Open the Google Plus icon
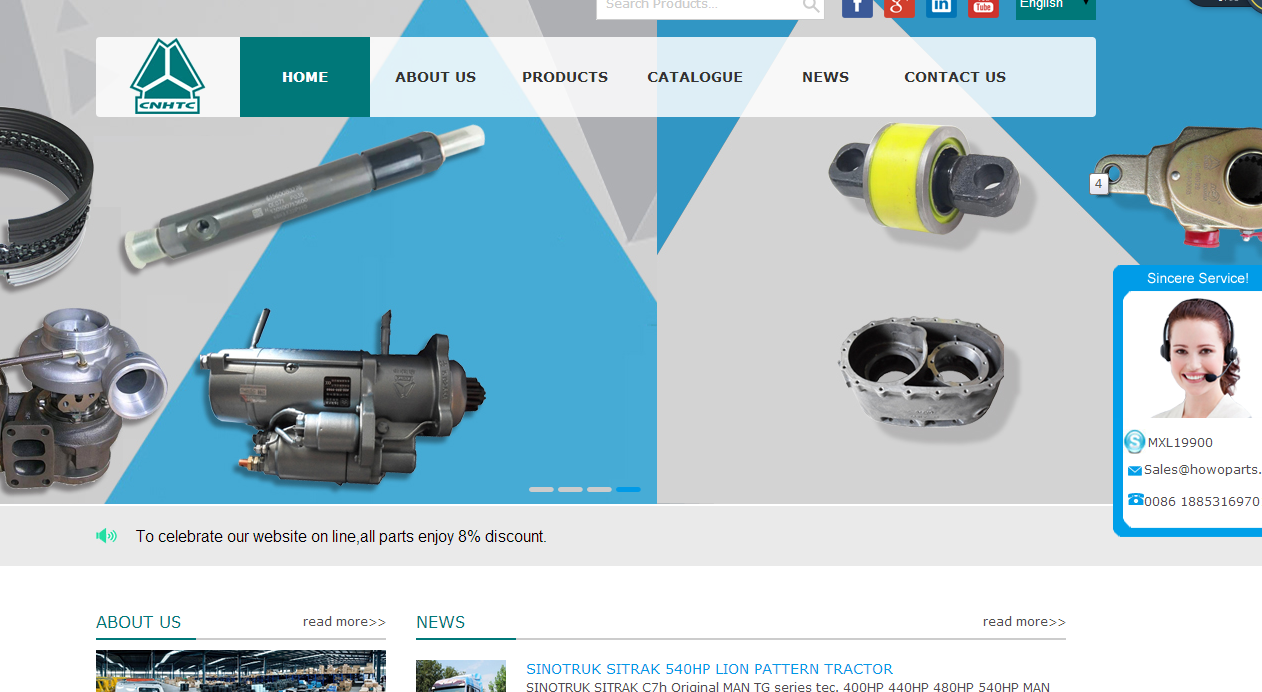The width and height of the screenshot is (1262, 692). pos(899,7)
